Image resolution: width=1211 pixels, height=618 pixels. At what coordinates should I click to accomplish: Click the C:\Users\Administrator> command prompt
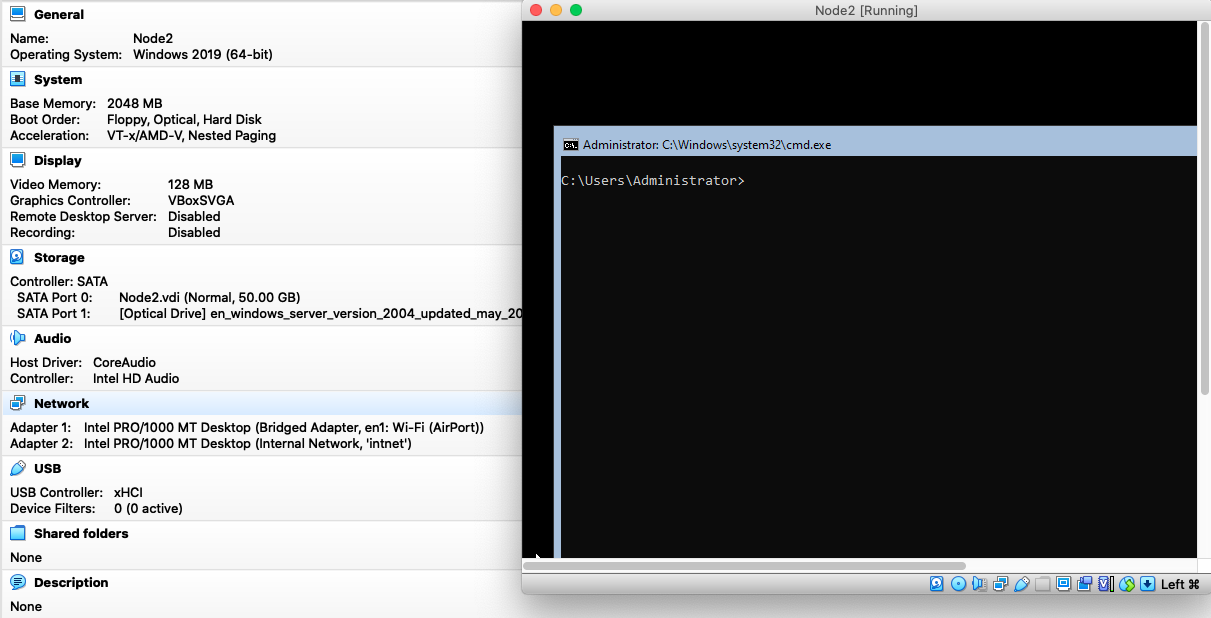[653, 181]
